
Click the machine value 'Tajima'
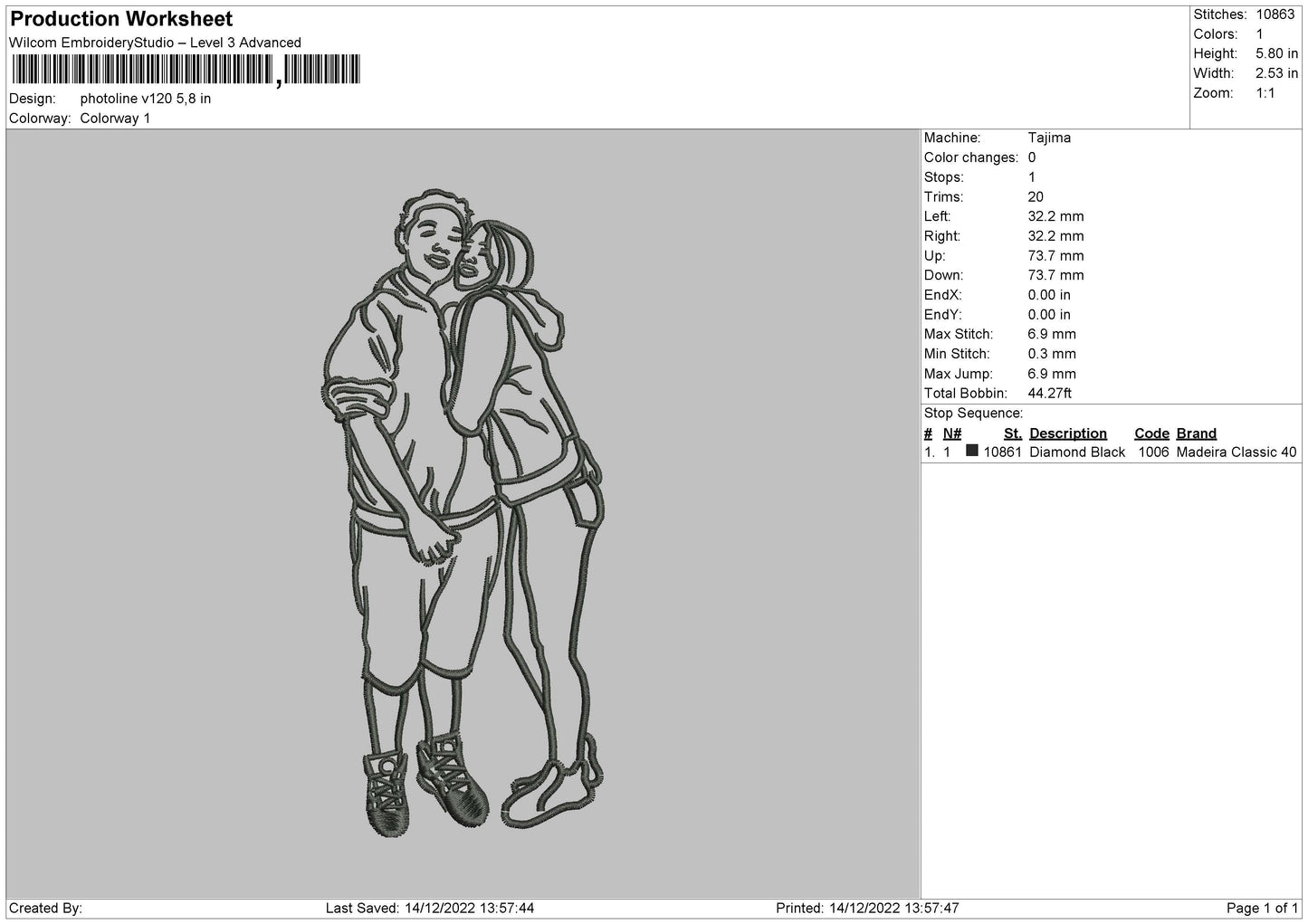pyautogui.click(x=1049, y=138)
